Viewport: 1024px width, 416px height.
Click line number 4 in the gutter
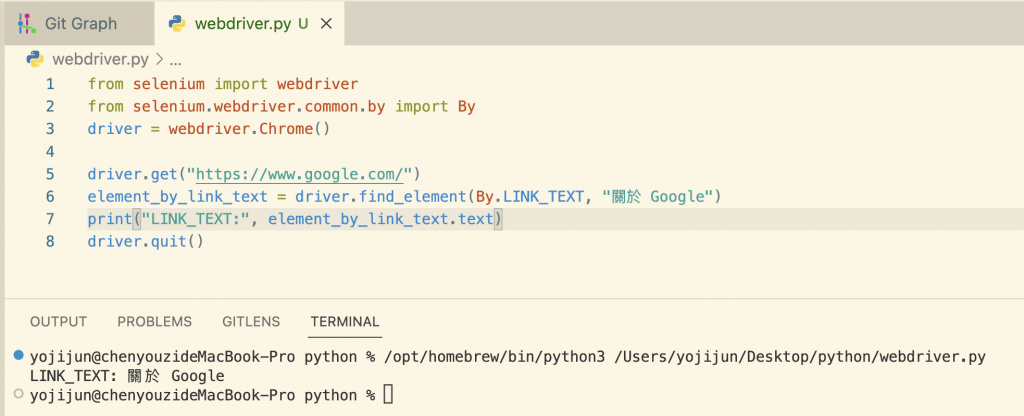pyautogui.click(x=50, y=152)
